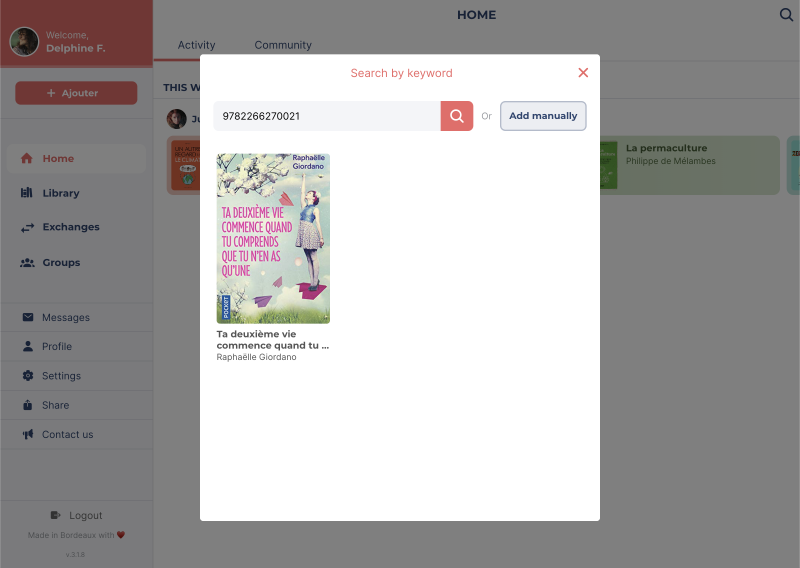Viewport: 800px width, 568px height.
Task: Open Home in the sidebar
Action: (77, 158)
